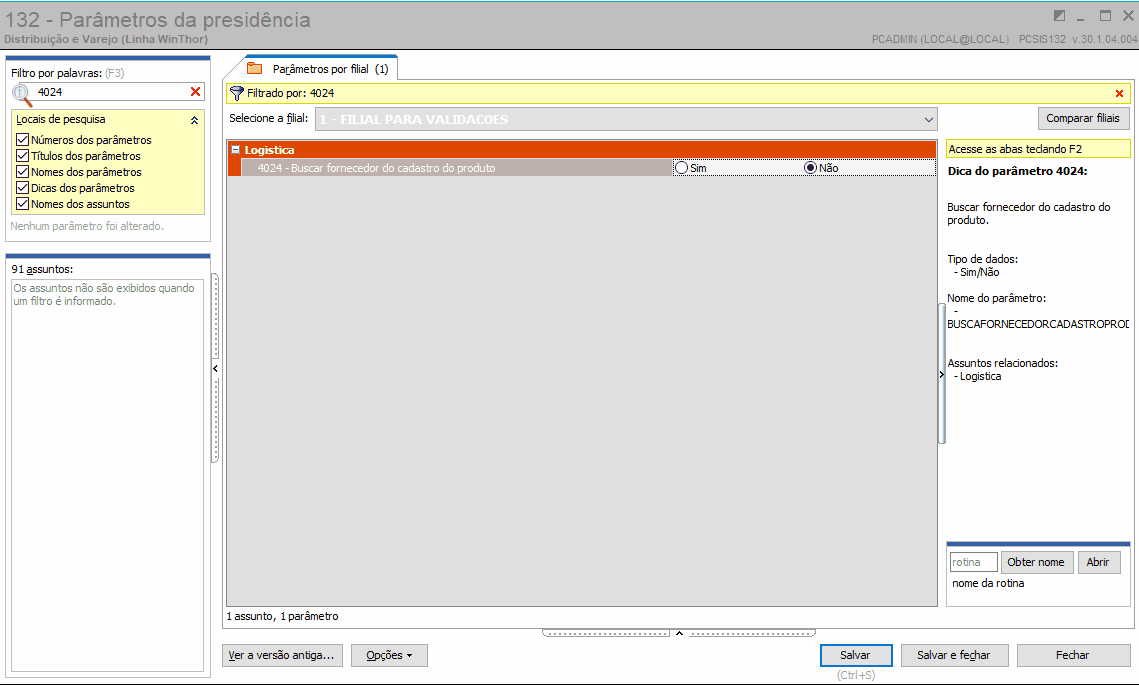Click the folder icon on Parâmetros tab
This screenshot has width=1139, height=685.
pos(254,68)
